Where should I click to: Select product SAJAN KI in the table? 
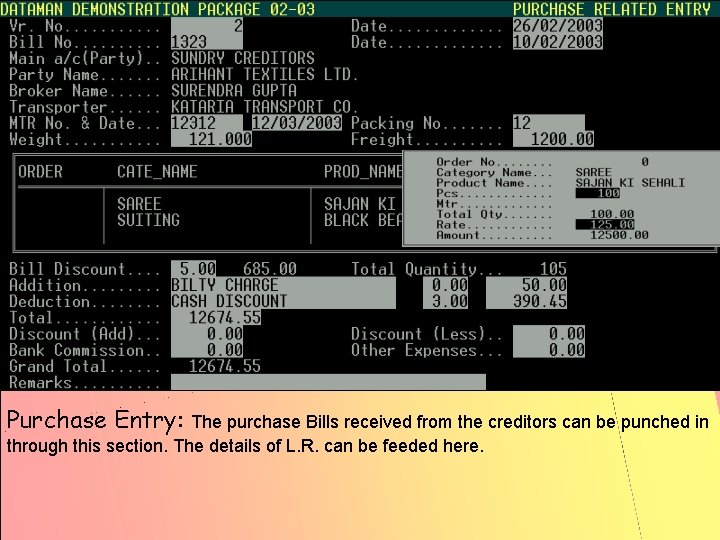point(360,204)
